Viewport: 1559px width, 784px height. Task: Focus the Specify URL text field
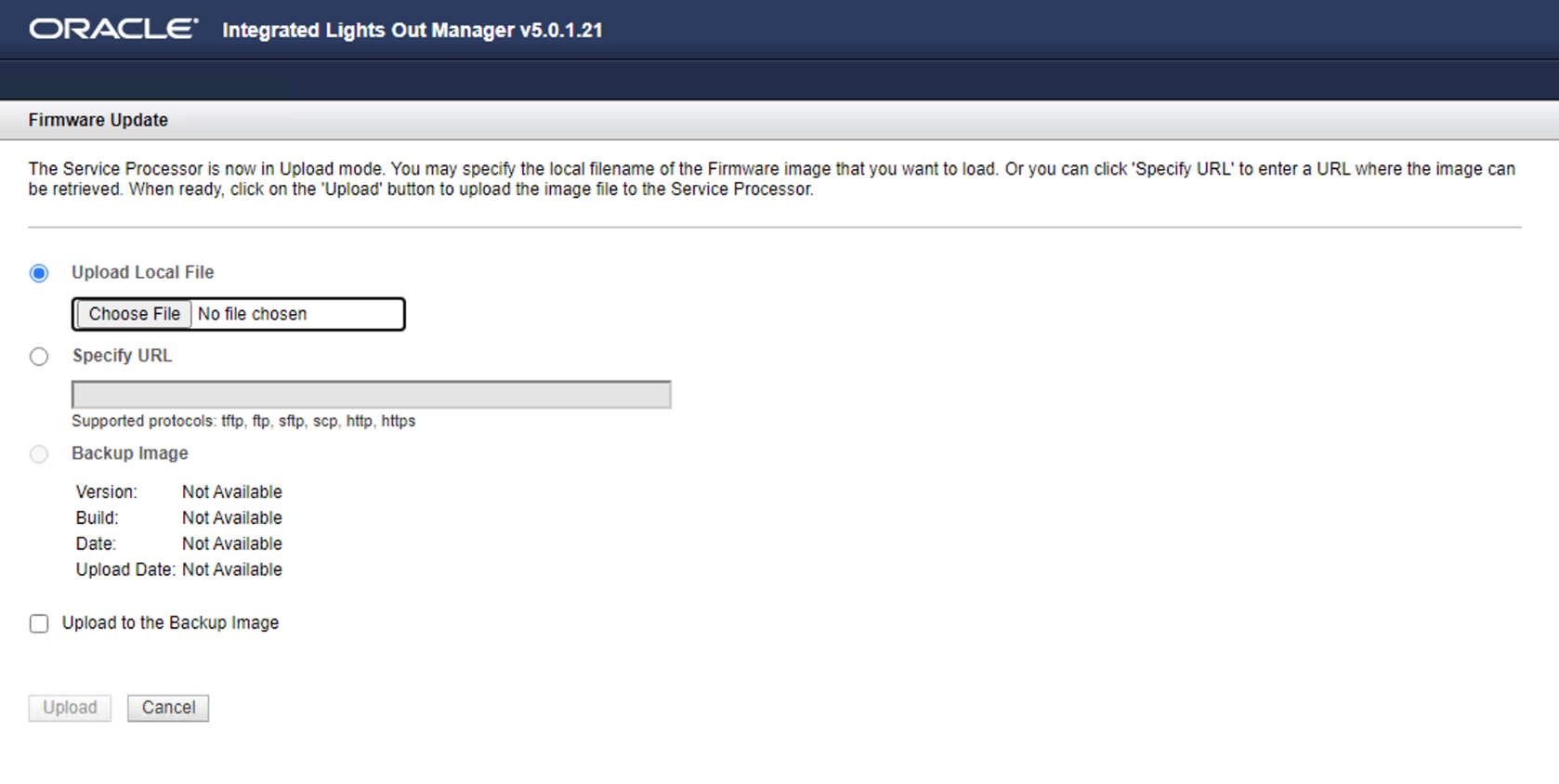click(371, 395)
